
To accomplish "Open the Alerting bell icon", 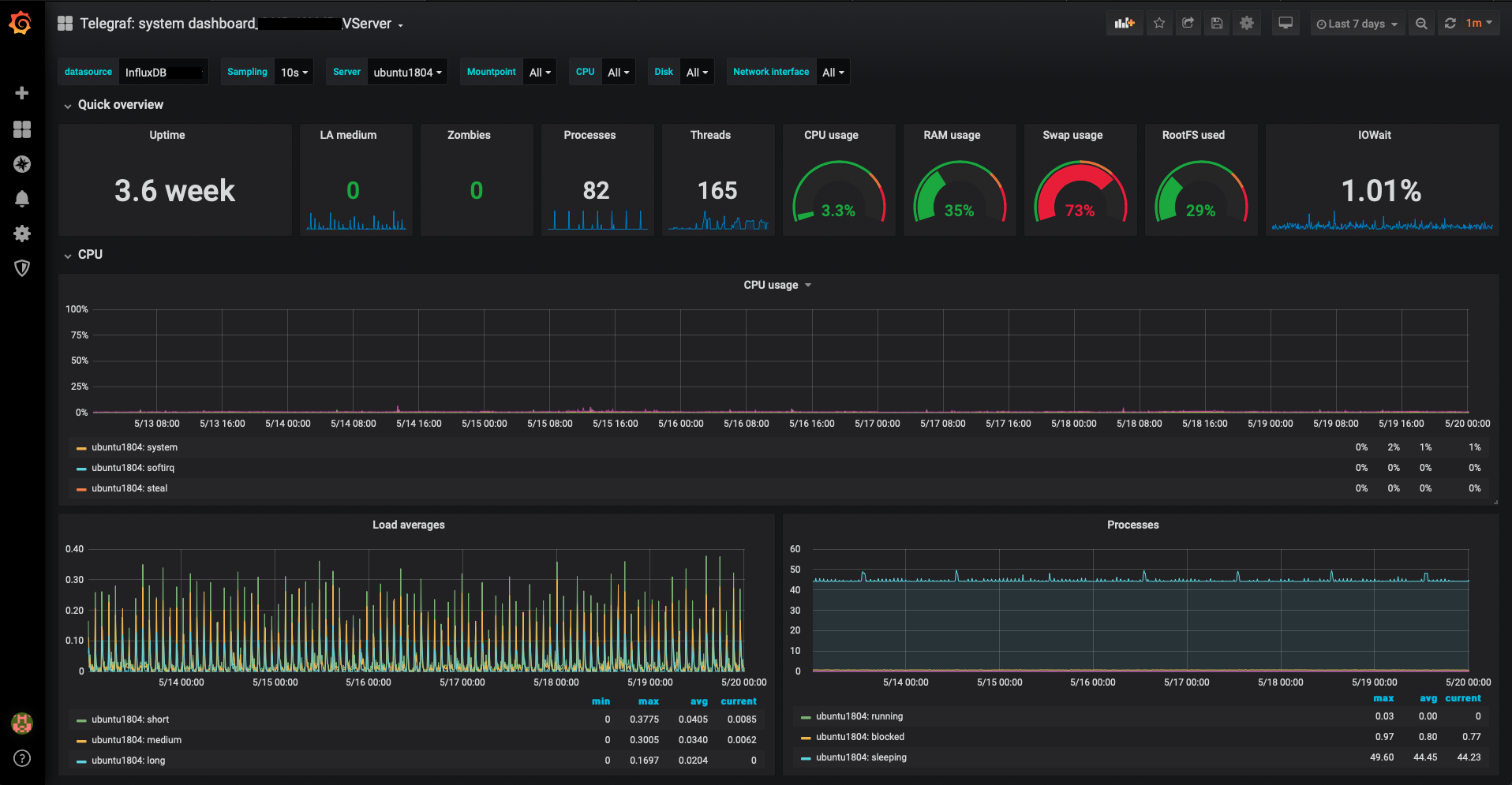I will coord(22,199).
